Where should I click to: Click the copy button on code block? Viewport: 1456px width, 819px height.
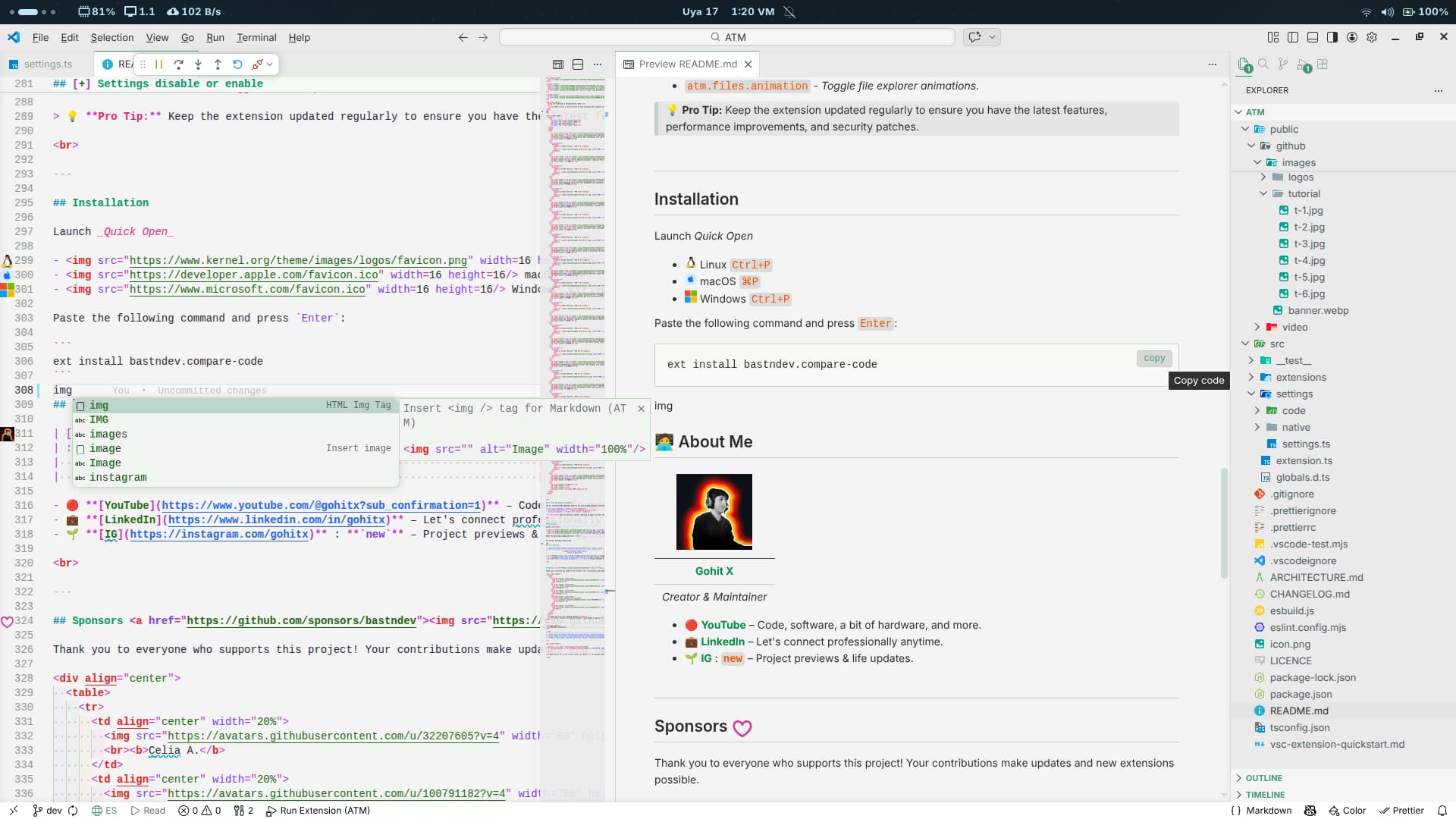1154,359
